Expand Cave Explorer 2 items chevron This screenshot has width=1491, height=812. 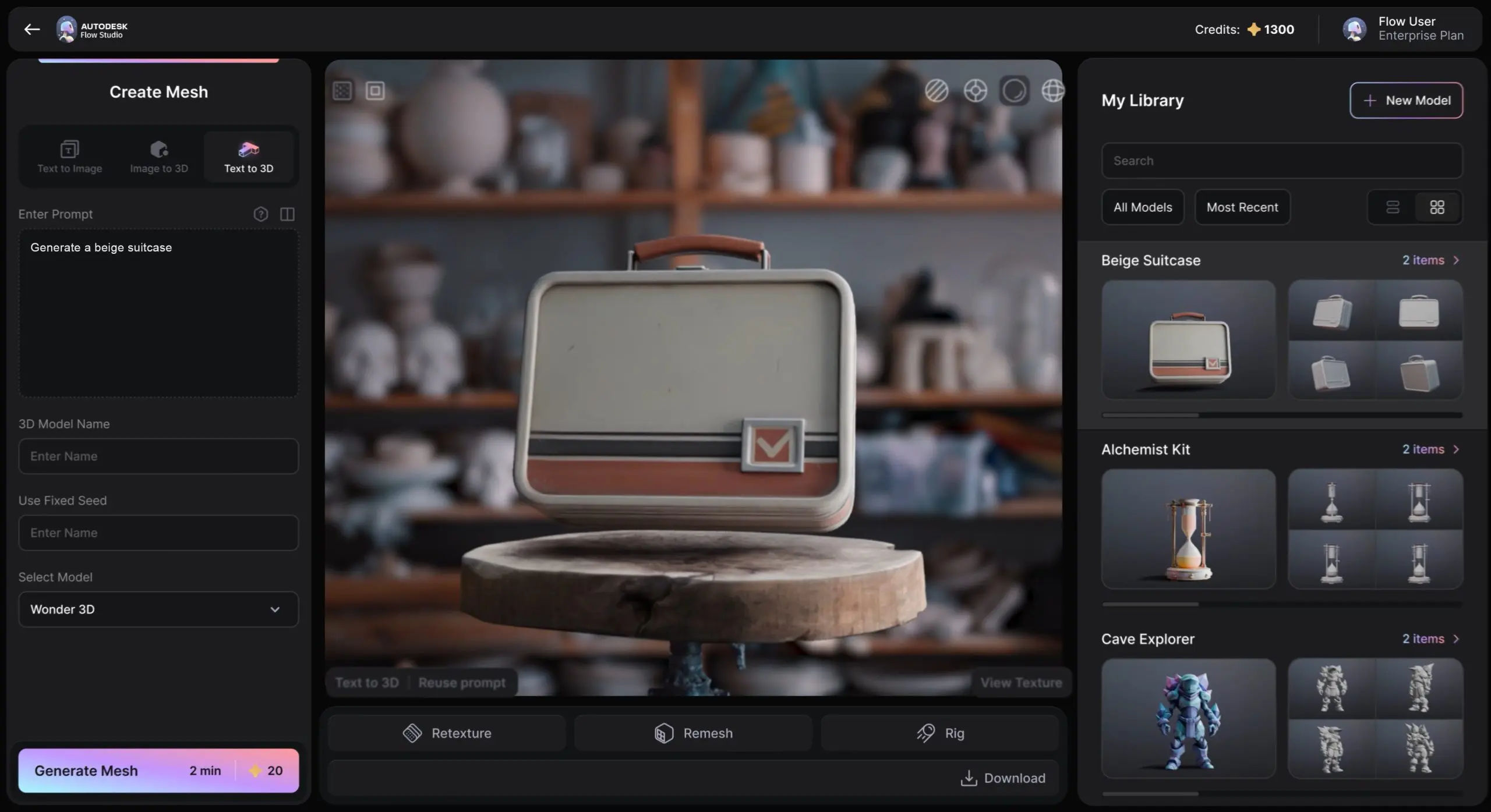coord(1456,639)
